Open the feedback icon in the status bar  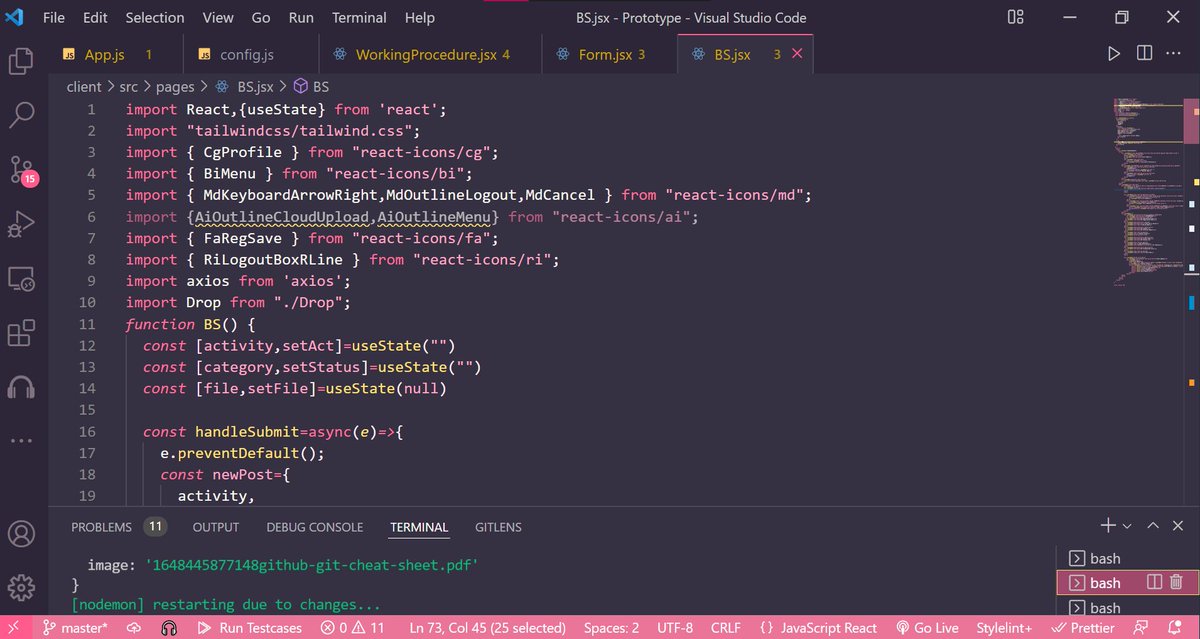(1141, 628)
